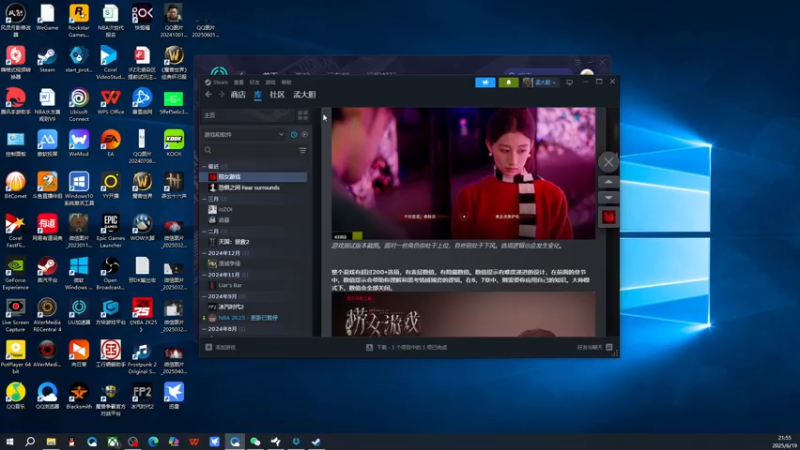
Task: Switch to the 库 tab in Steam
Action: coord(258,94)
